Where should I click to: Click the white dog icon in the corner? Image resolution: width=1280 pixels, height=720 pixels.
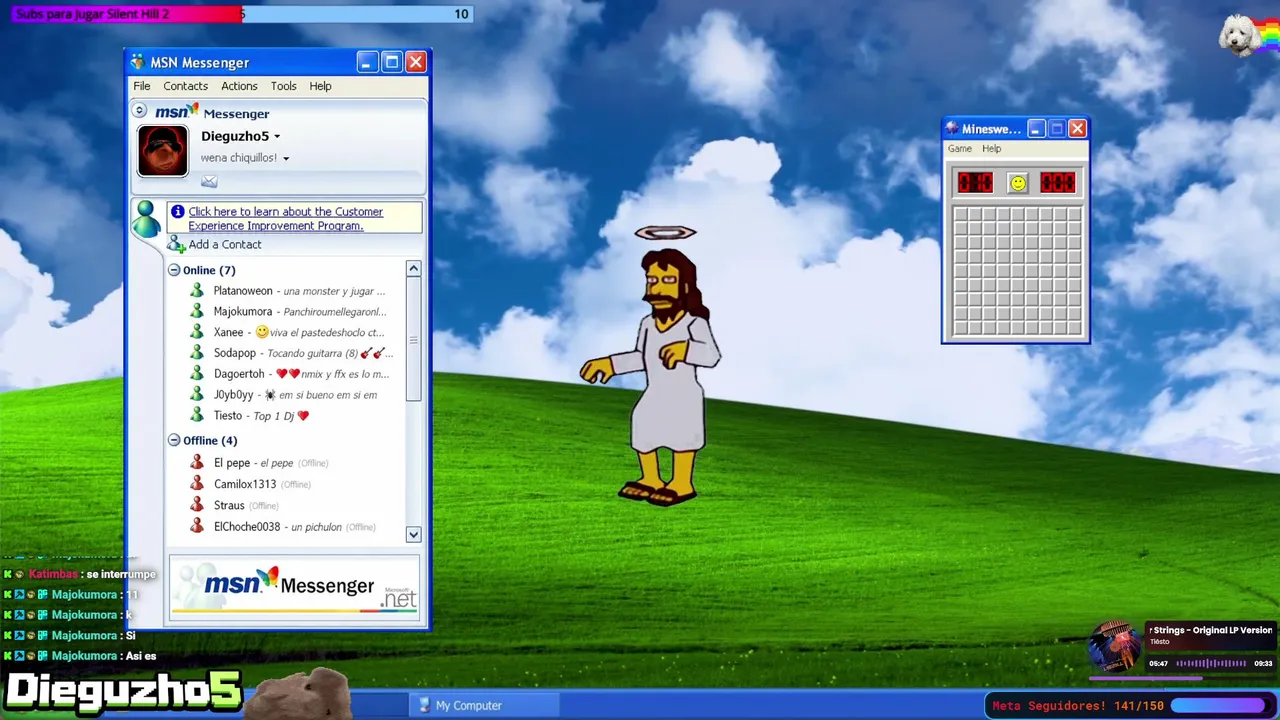click(x=1240, y=35)
